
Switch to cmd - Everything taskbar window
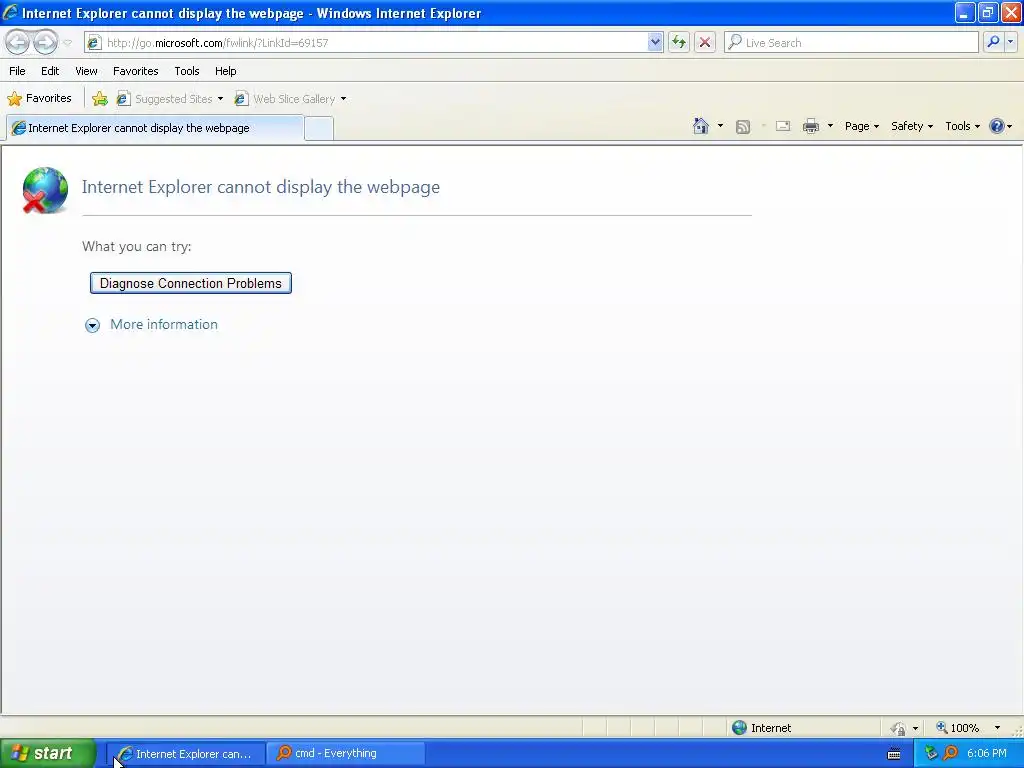[345, 754]
